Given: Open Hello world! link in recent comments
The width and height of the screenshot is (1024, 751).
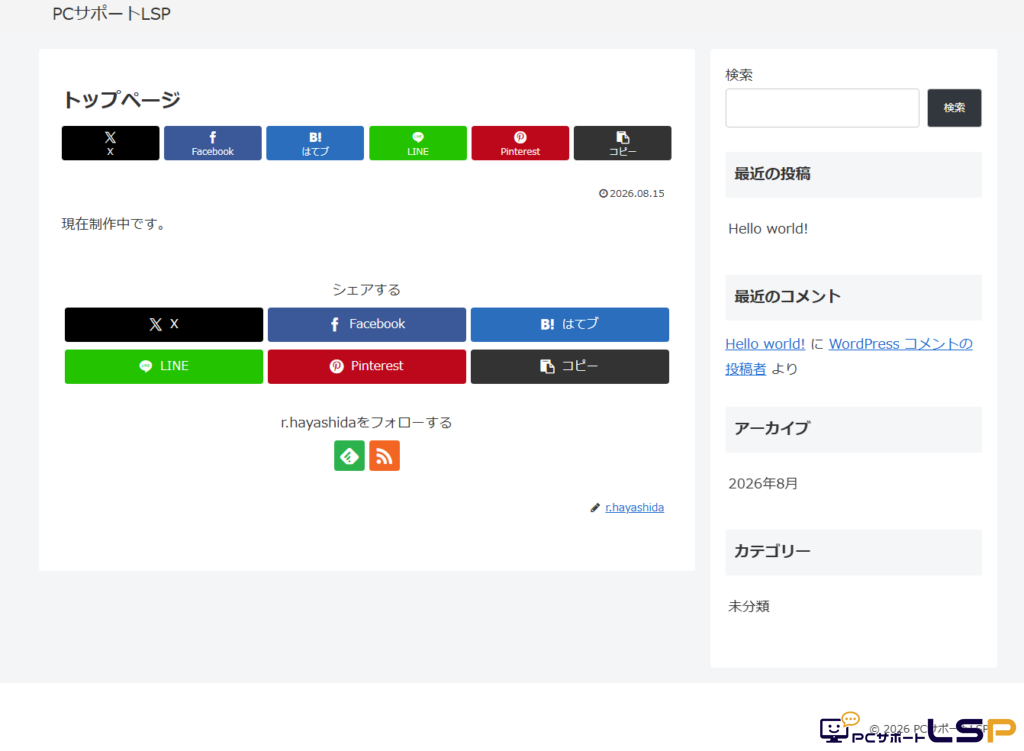Looking at the screenshot, I should (765, 344).
